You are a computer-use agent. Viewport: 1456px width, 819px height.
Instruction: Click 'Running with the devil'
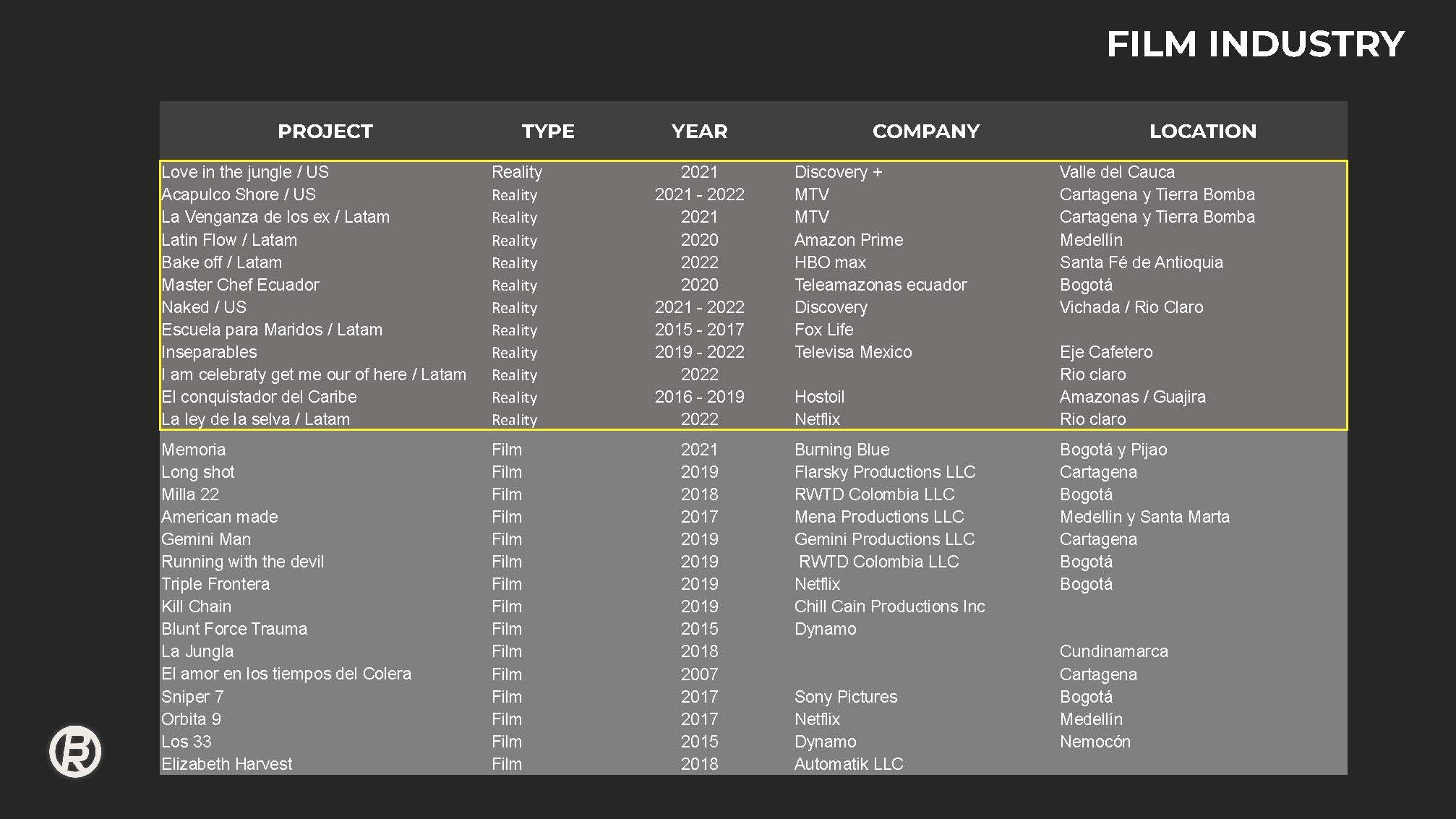pos(243,562)
